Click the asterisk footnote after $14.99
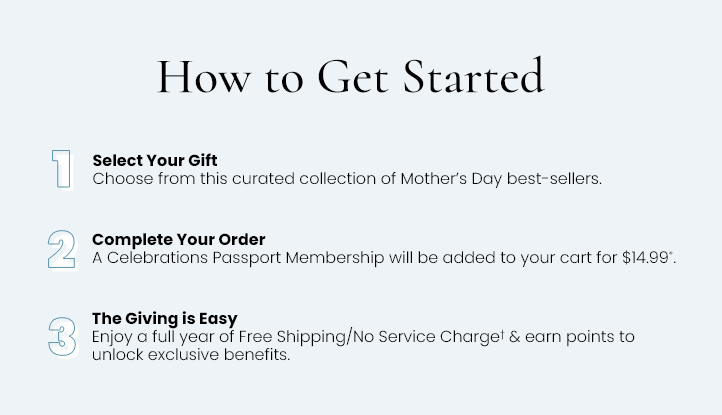The width and height of the screenshot is (722, 415). tap(670, 253)
